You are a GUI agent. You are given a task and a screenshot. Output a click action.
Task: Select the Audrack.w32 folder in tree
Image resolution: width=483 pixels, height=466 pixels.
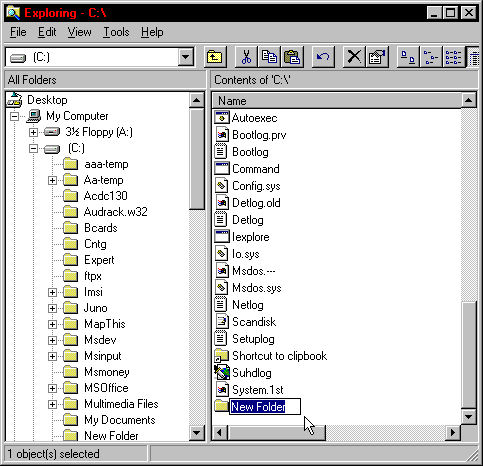(116, 212)
